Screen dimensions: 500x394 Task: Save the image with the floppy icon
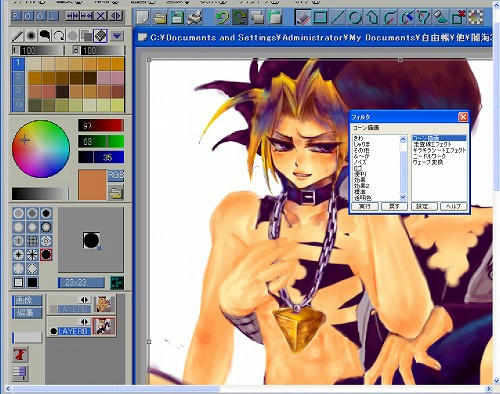(x=177, y=17)
